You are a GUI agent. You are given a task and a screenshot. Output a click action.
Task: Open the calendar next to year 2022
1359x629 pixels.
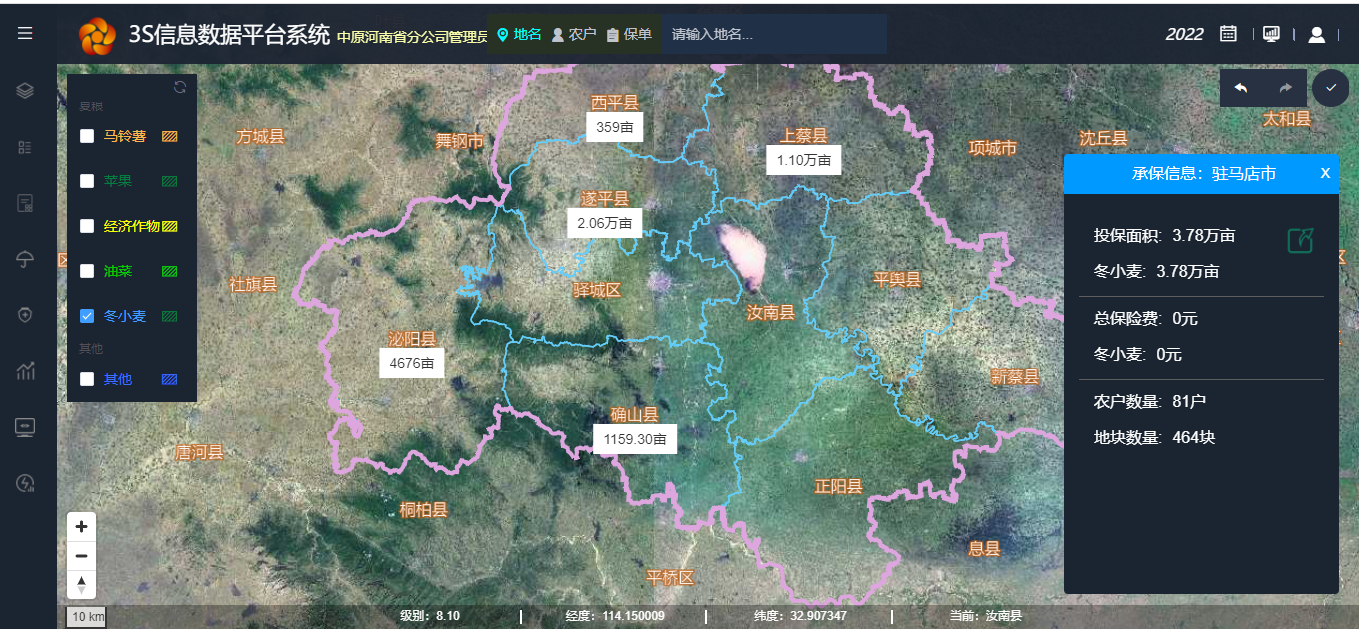click(1228, 34)
